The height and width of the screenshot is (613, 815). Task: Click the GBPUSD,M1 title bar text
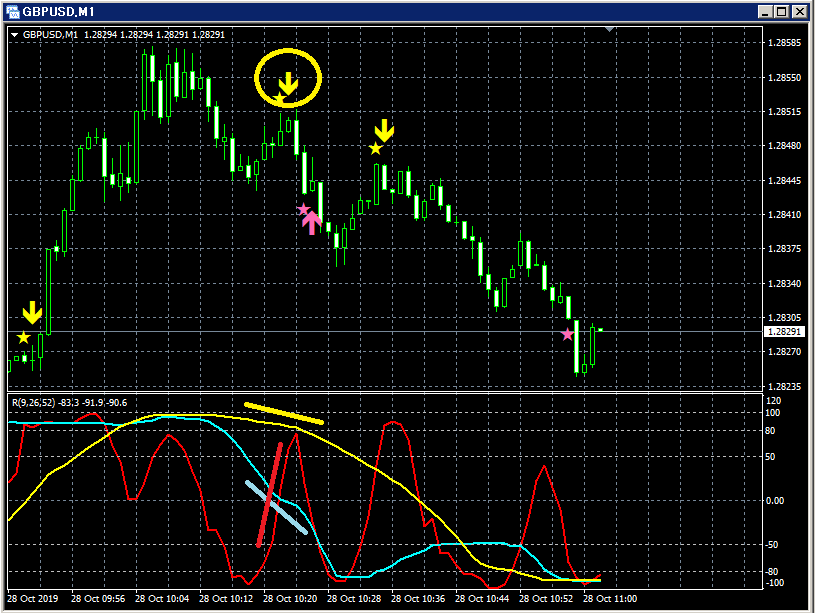(58, 11)
